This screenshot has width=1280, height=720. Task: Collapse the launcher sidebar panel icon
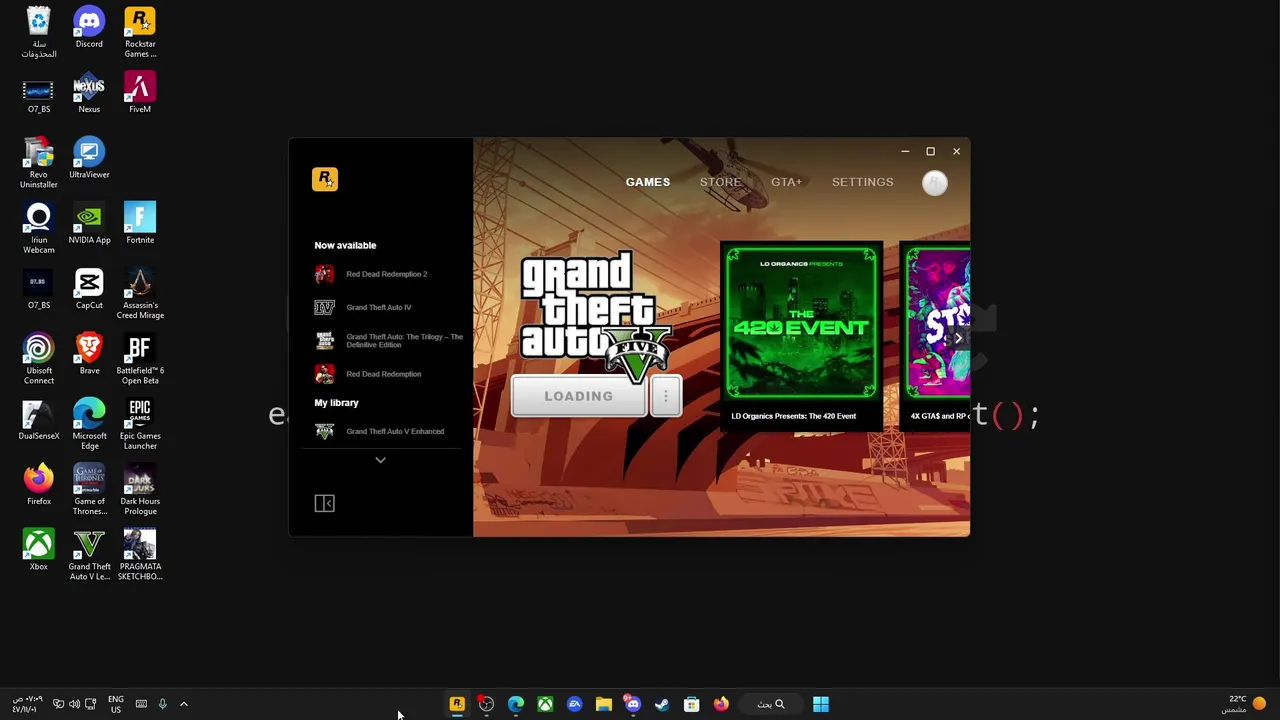pos(324,503)
